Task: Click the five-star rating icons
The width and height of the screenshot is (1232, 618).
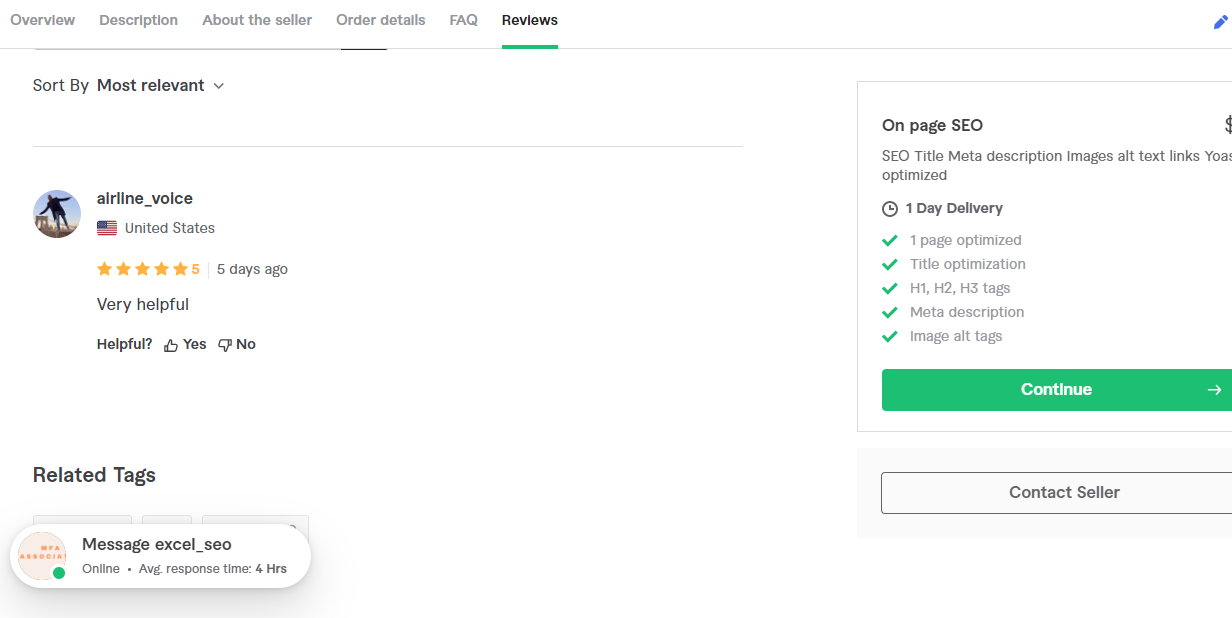Action: (142, 269)
